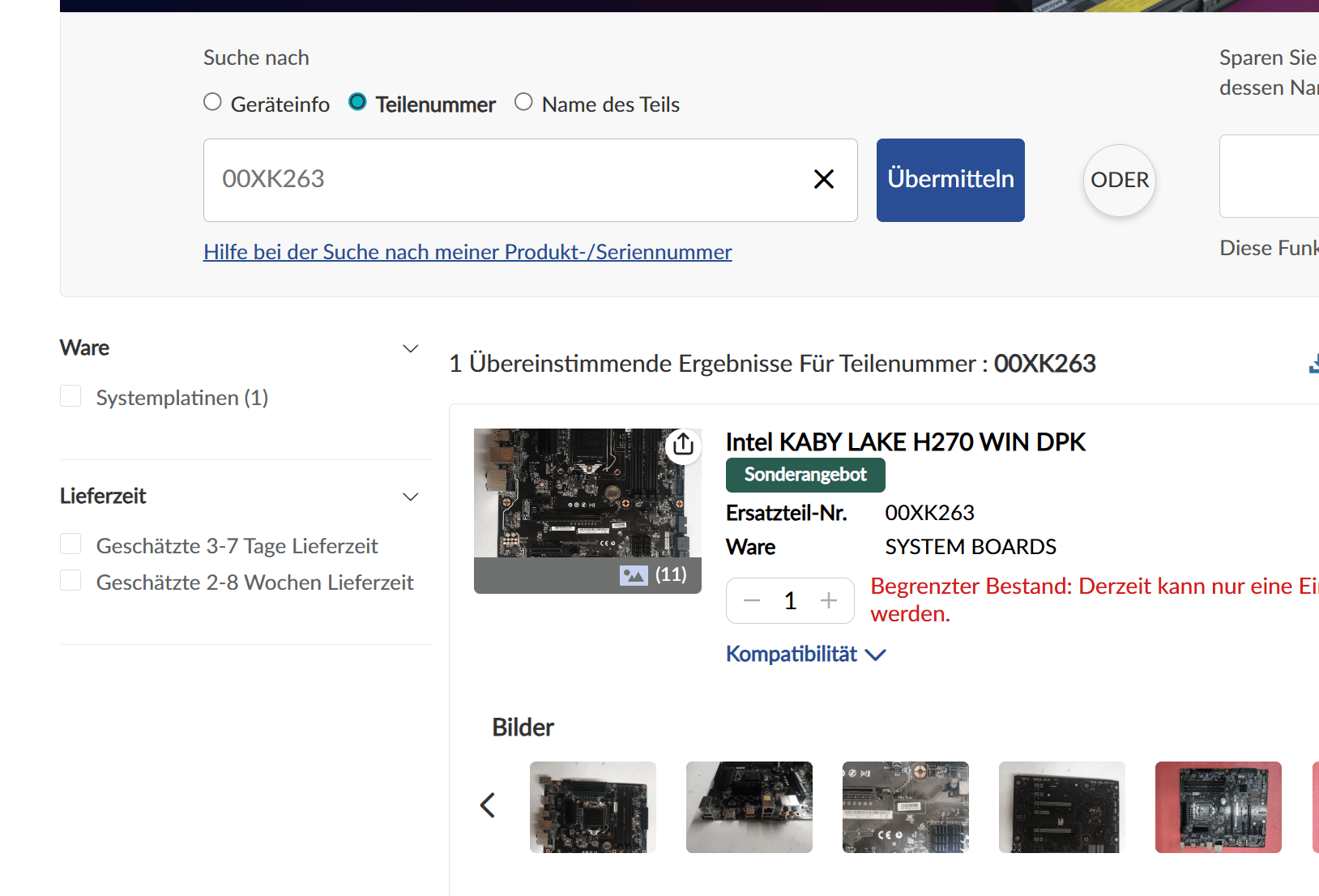This screenshot has width=1319, height=896.
Task: Open Intel KABY LAKE H270 WIN DPK title
Action: pyautogui.click(x=905, y=442)
